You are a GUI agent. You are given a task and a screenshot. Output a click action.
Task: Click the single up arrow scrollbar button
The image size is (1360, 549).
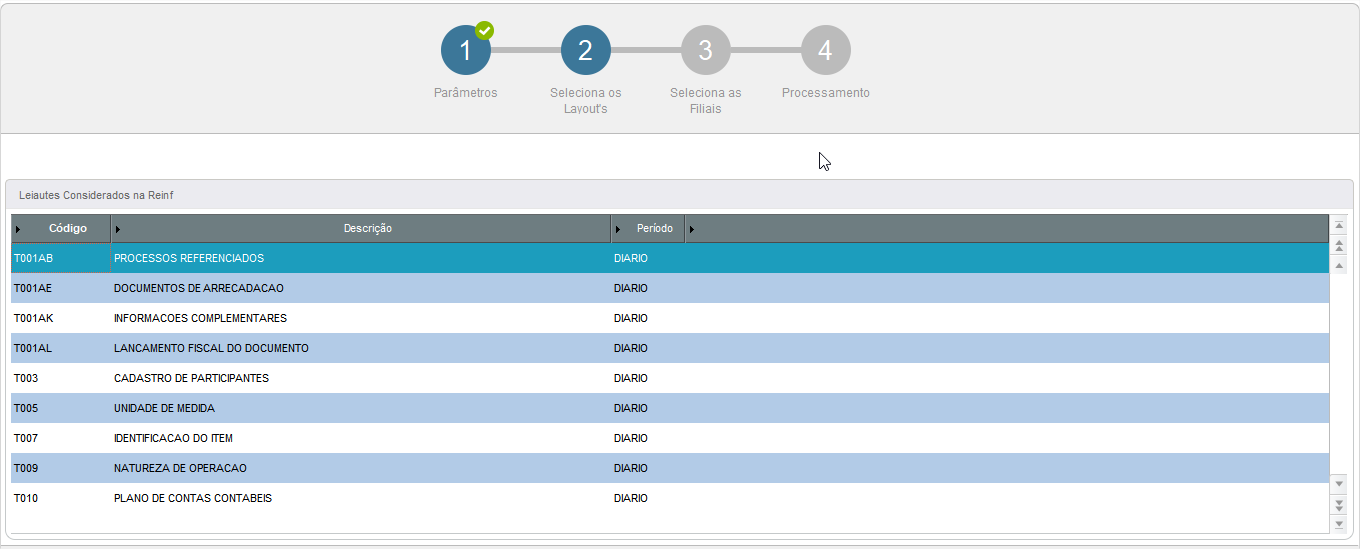(1340, 264)
